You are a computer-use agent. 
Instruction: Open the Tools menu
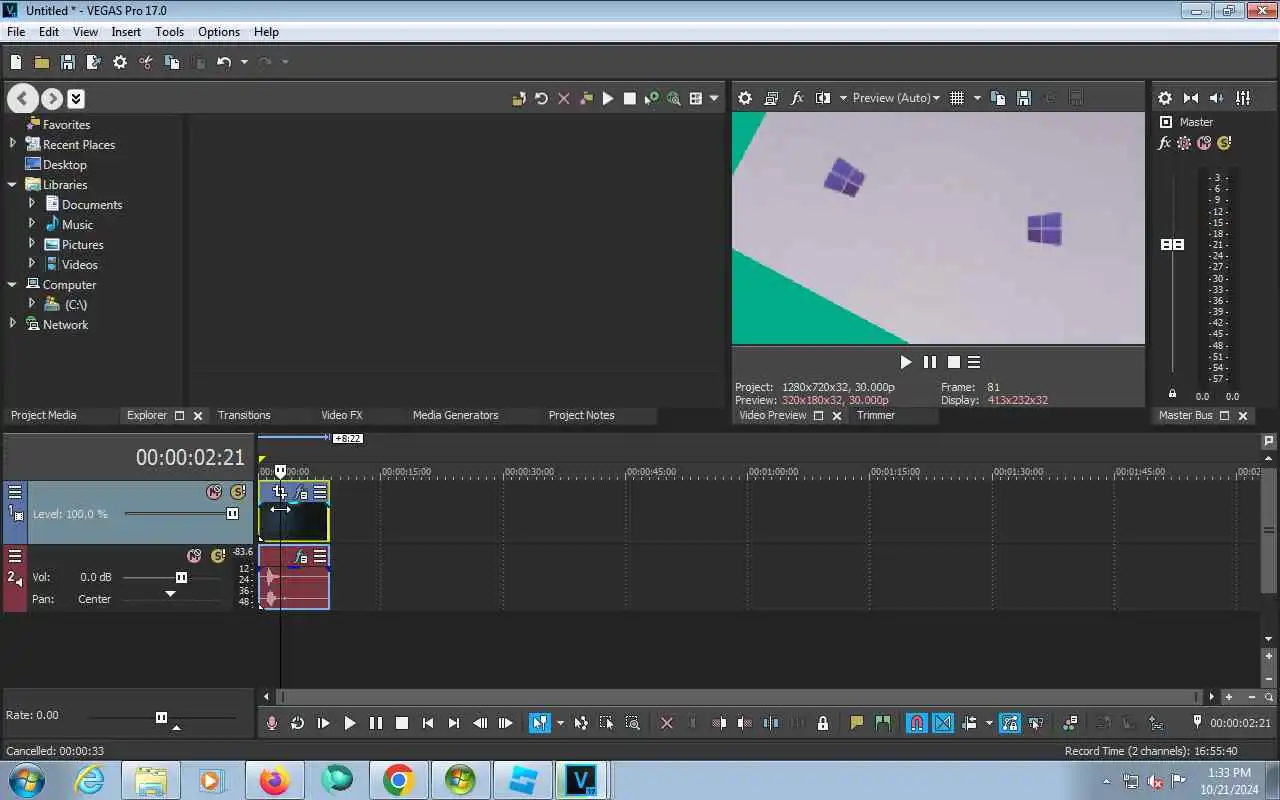pyautogui.click(x=169, y=32)
